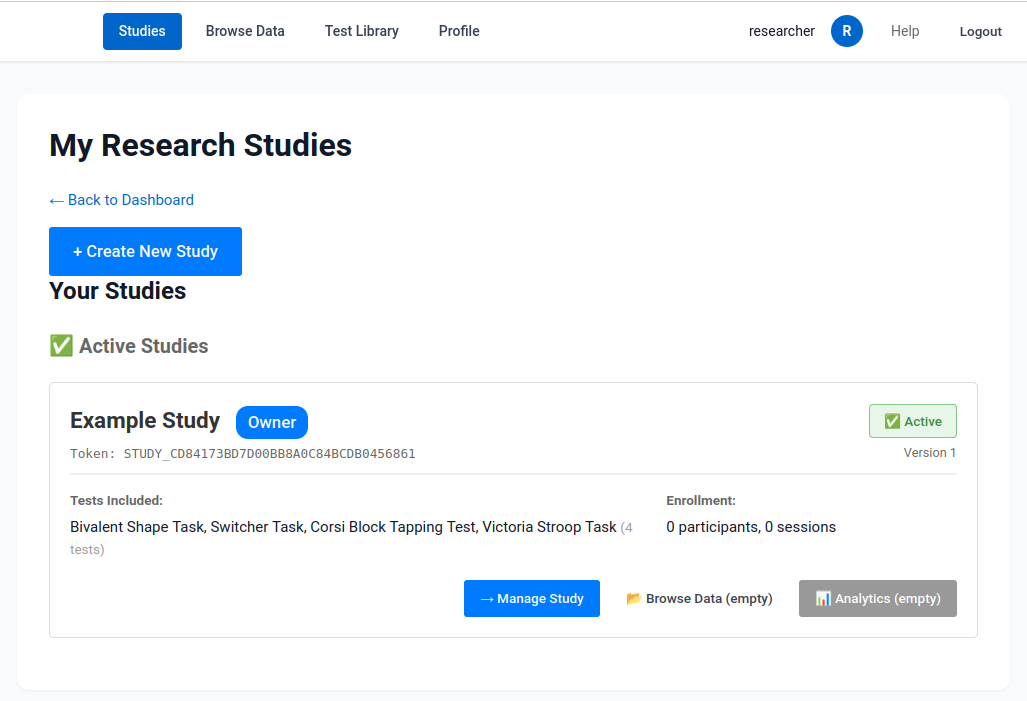
Task: Open Analytics for Example Study
Action: coord(877,598)
